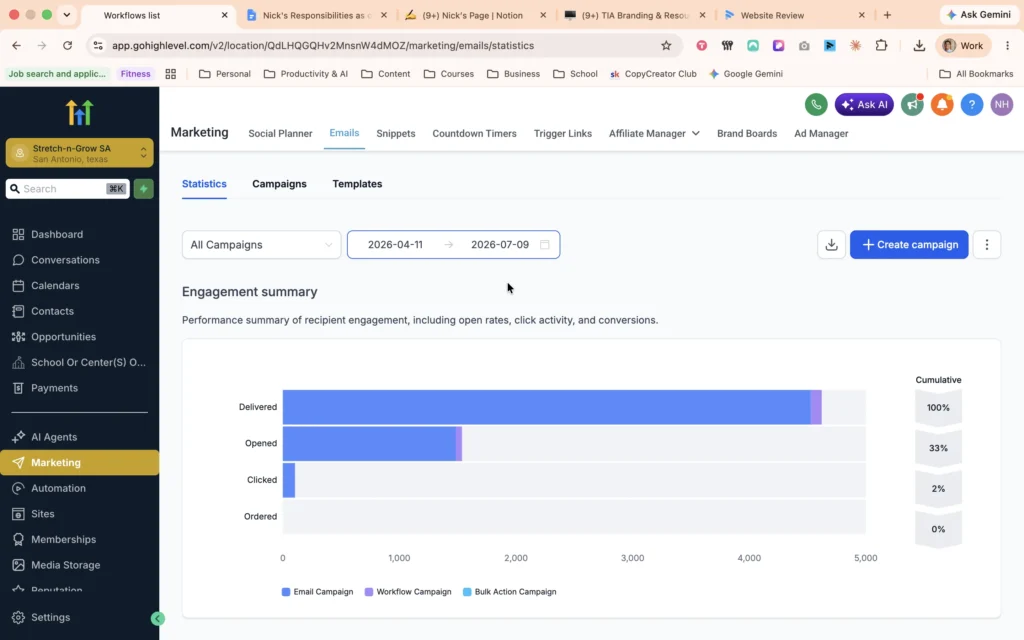Open the Fitness bookmark
The width and height of the screenshot is (1024, 640).
point(135,74)
